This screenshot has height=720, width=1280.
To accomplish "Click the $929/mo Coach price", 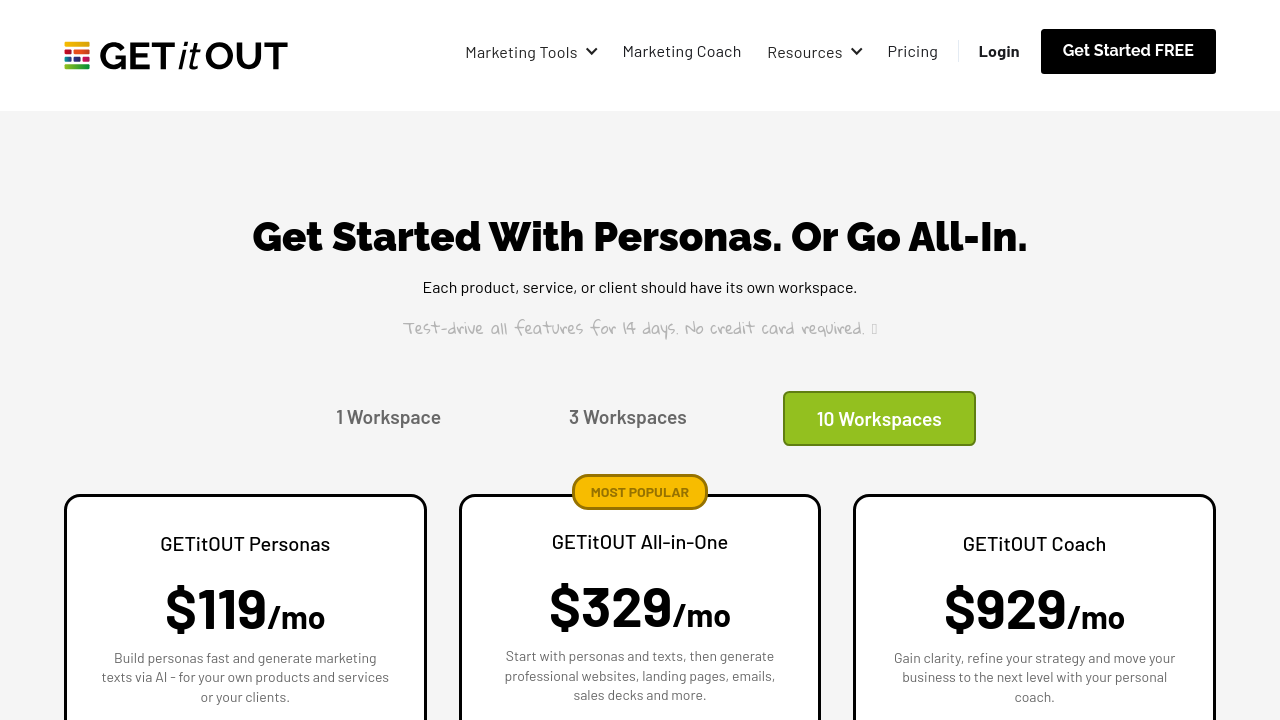I will [x=1034, y=609].
